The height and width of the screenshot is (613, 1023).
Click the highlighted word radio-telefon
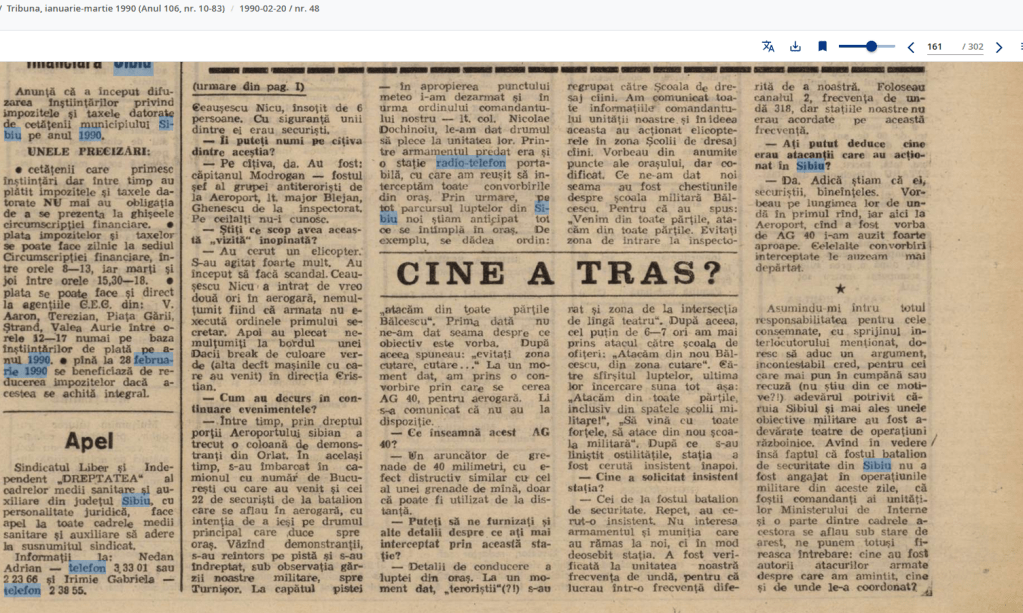(470, 162)
